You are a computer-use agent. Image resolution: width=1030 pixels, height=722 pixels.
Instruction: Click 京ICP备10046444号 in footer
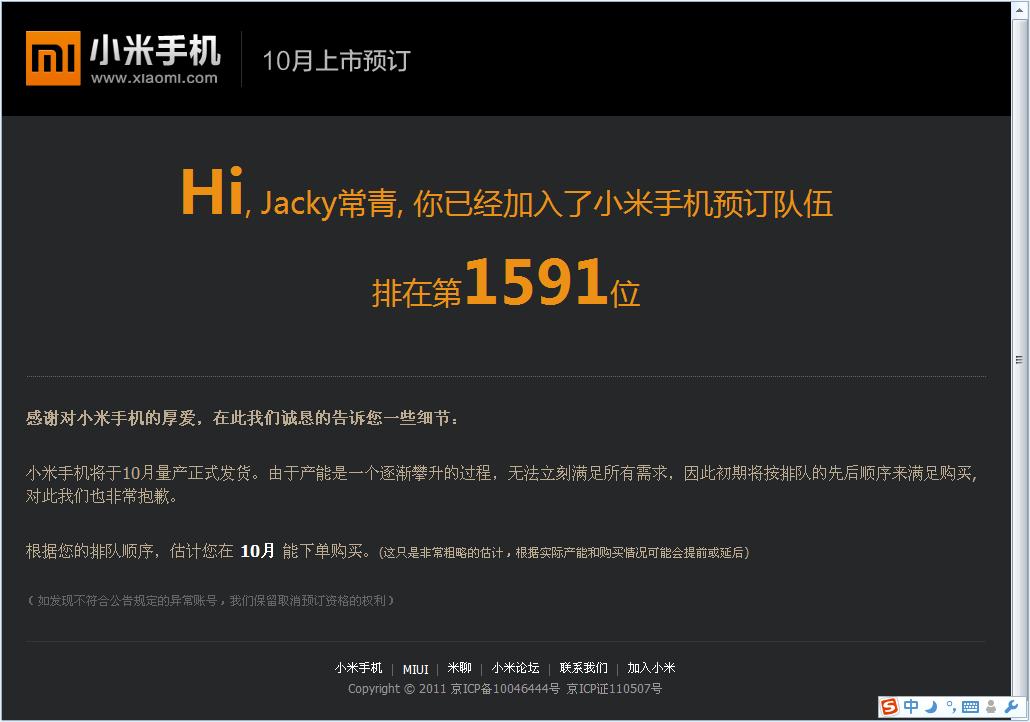click(505, 688)
